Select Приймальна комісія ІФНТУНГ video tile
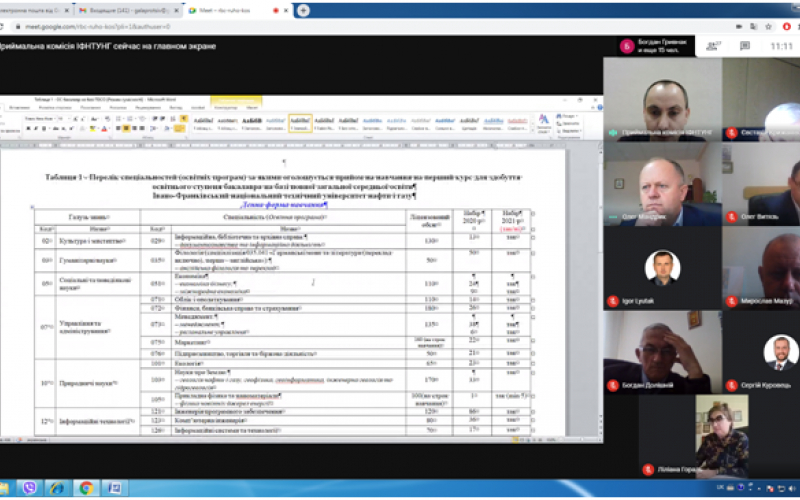This screenshot has width=800, height=500. pyautogui.click(x=662, y=99)
